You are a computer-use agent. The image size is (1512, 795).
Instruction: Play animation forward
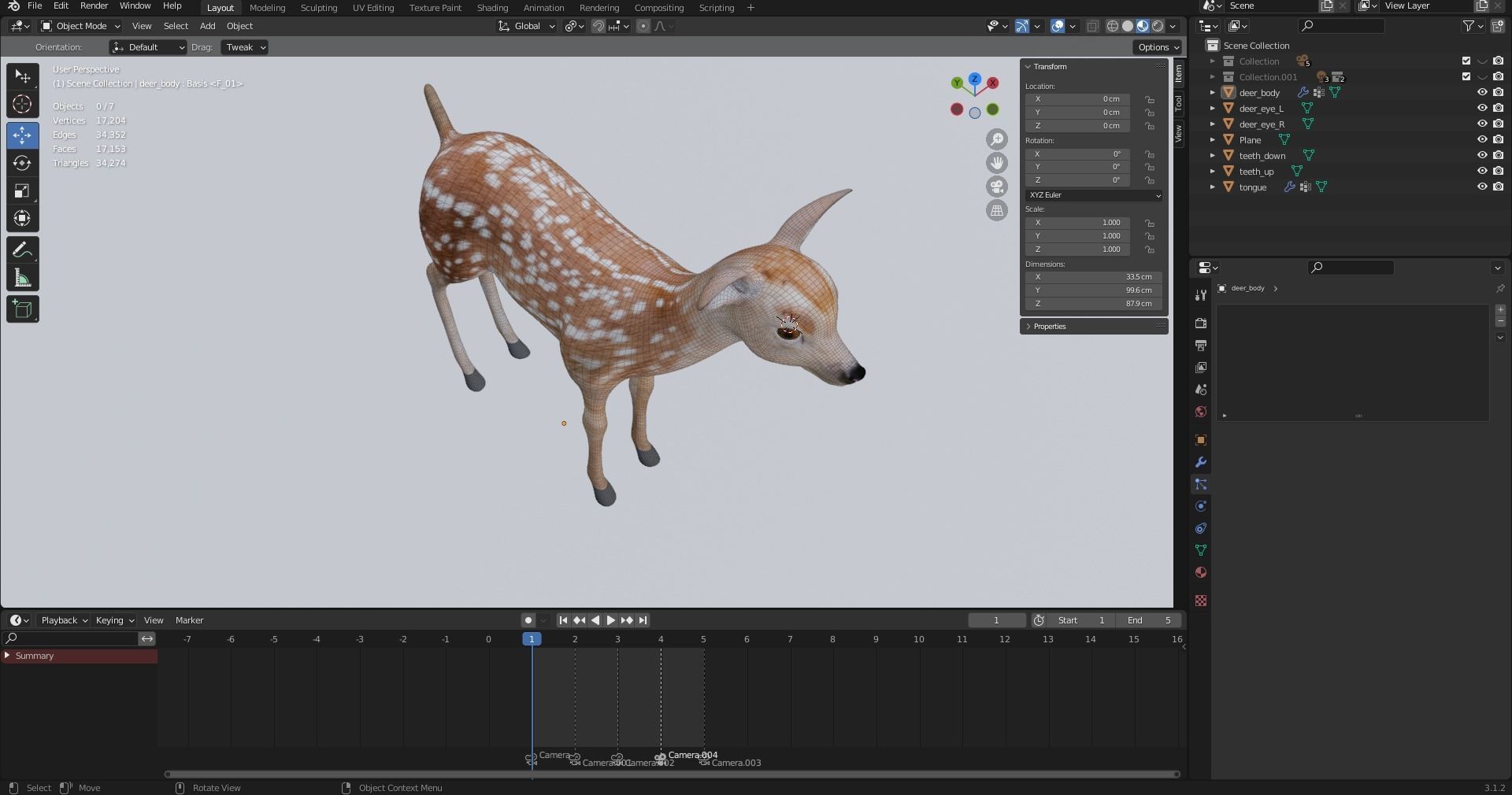611,620
